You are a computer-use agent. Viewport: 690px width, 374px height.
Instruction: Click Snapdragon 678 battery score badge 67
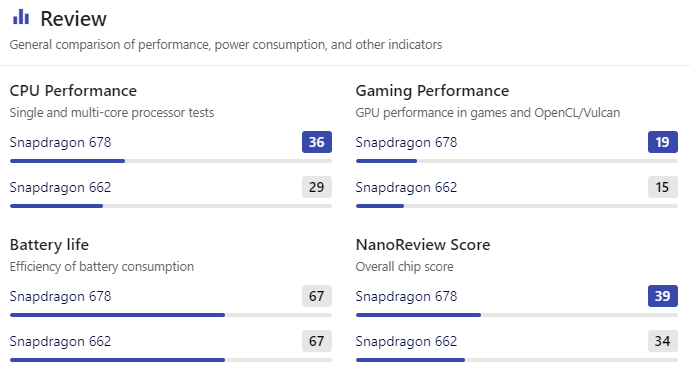(x=317, y=296)
